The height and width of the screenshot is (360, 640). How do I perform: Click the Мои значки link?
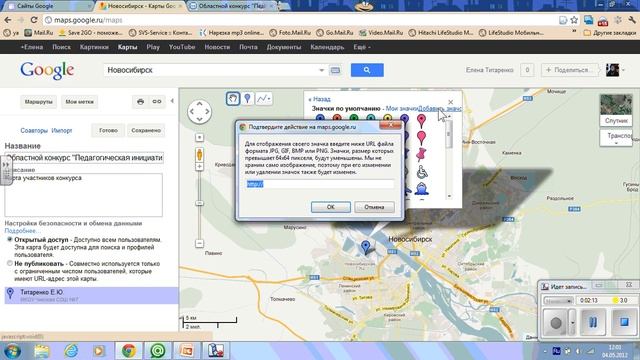click(402, 109)
